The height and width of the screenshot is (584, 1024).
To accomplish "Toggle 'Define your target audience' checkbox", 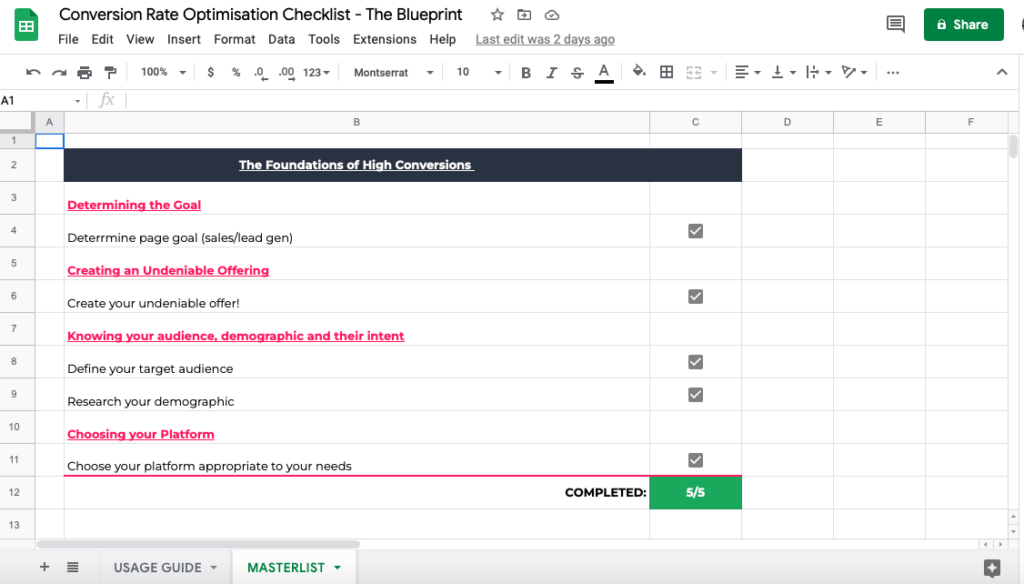I will 696,362.
